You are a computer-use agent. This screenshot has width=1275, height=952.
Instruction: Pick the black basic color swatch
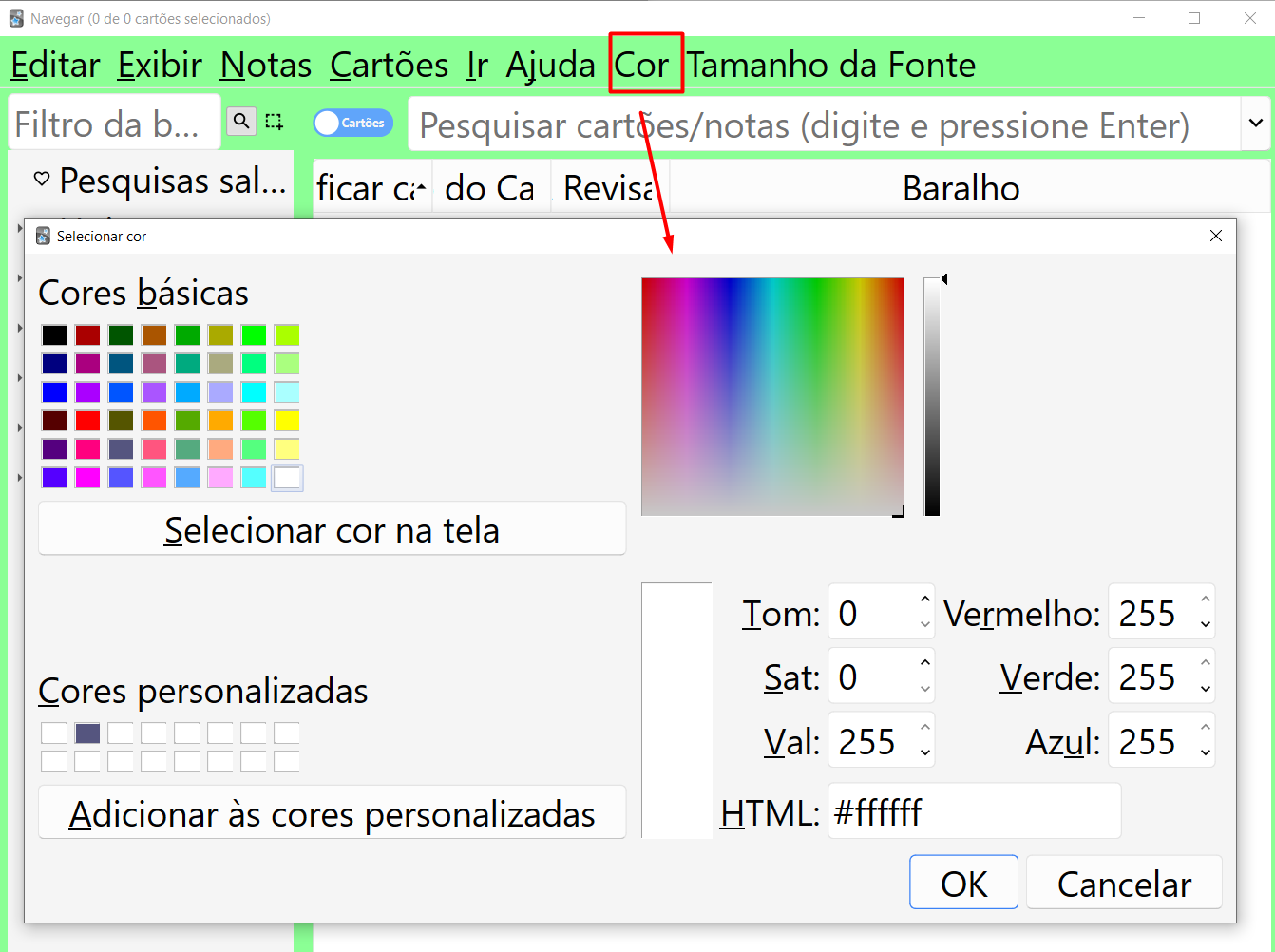click(54, 335)
